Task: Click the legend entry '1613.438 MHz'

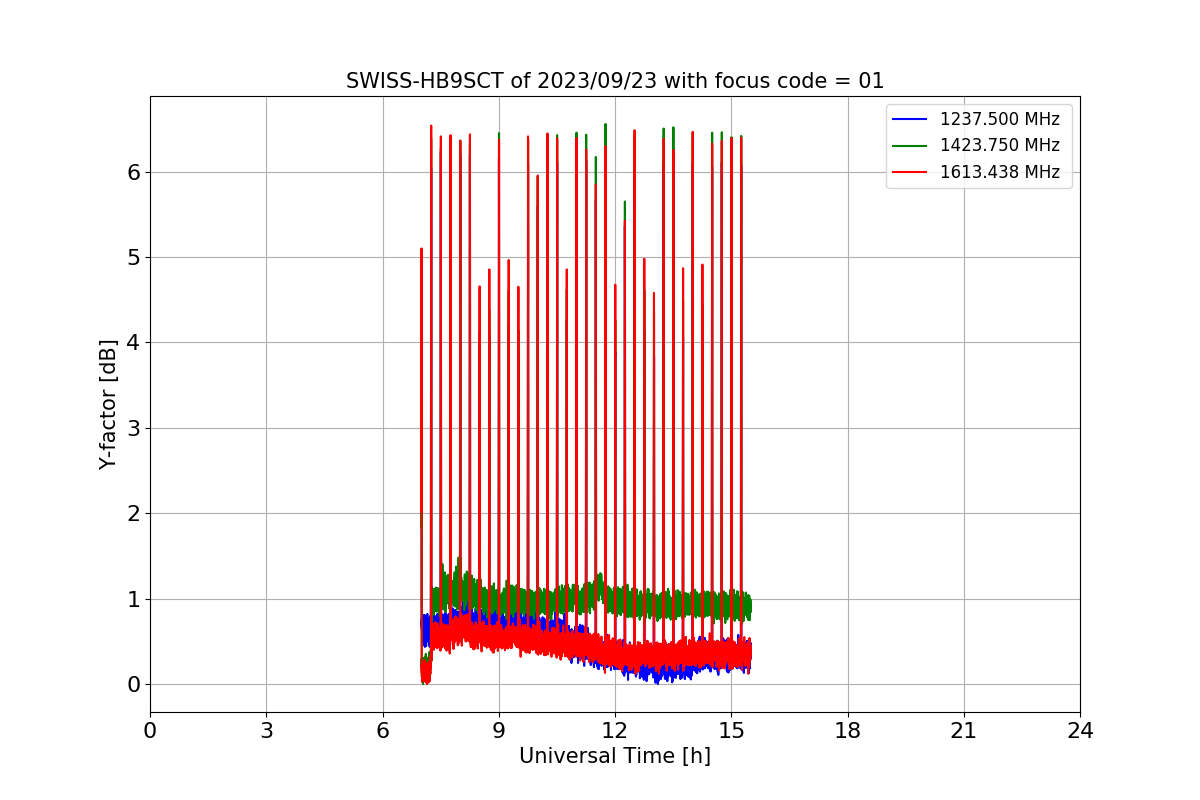Action: (x=999, y=172)
